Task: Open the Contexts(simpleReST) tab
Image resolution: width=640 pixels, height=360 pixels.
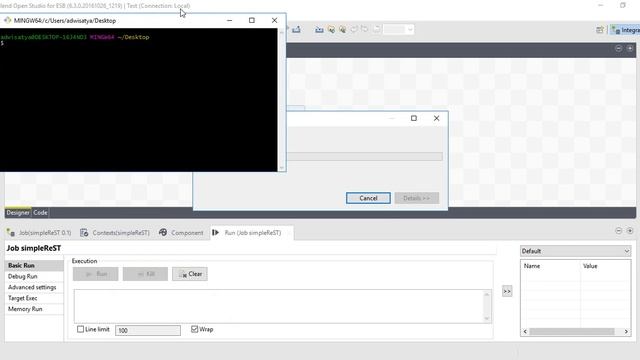Action: click(x=115, y=233)
